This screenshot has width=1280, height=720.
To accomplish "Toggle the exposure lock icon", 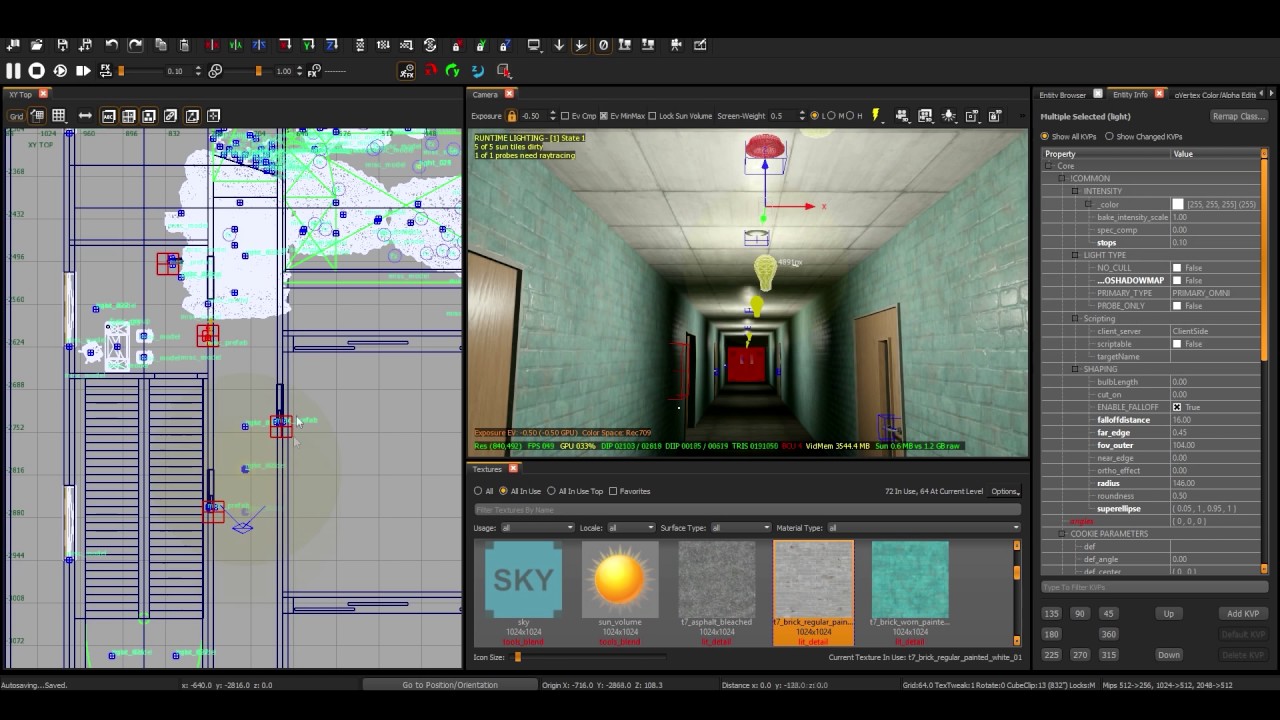I will [x=511, y=116].
